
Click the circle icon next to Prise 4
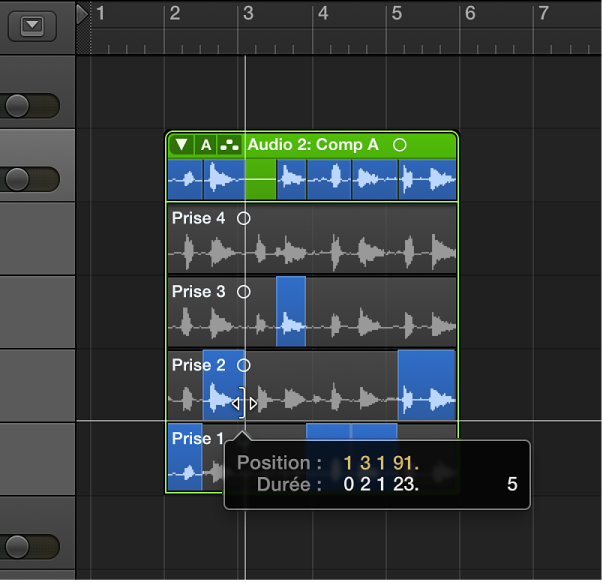[x=242, y=218]
